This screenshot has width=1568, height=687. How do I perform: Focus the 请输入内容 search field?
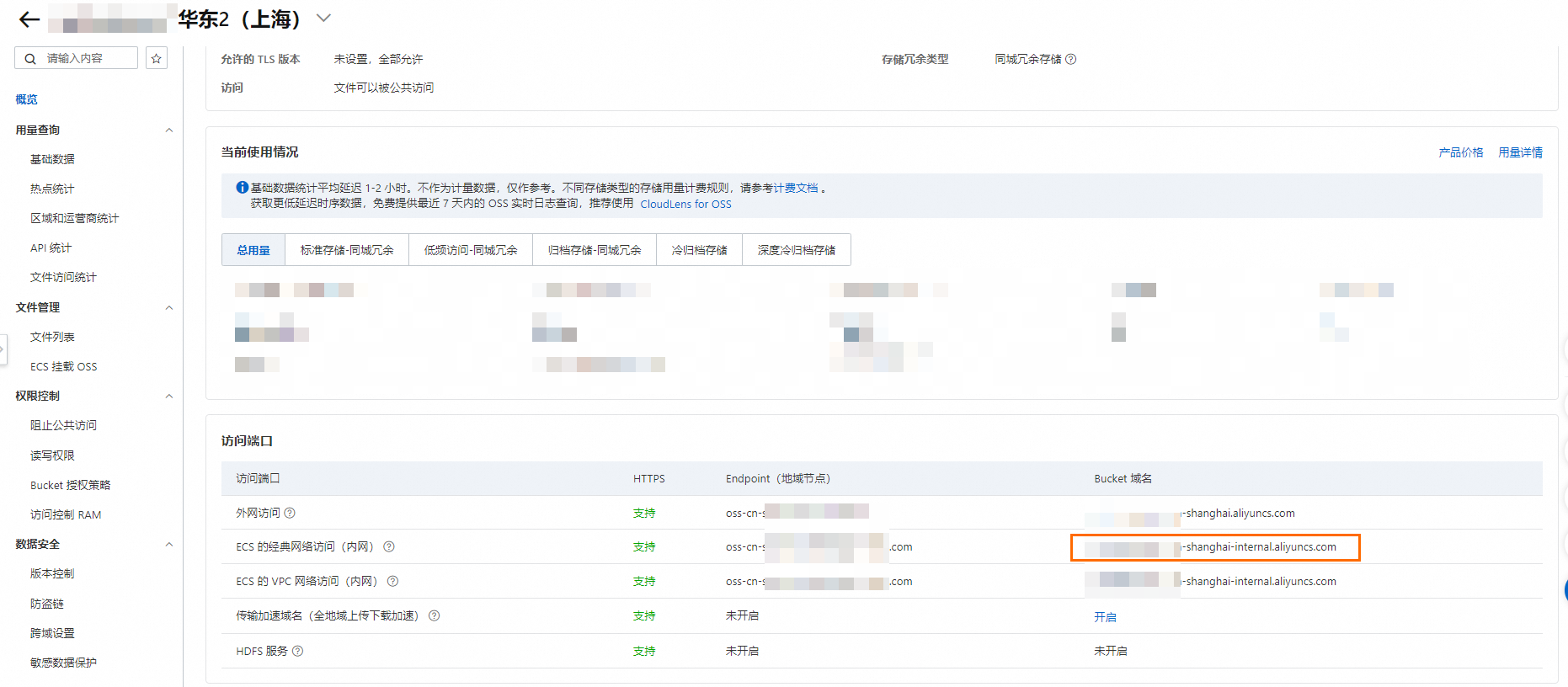(x=77, y=58)
